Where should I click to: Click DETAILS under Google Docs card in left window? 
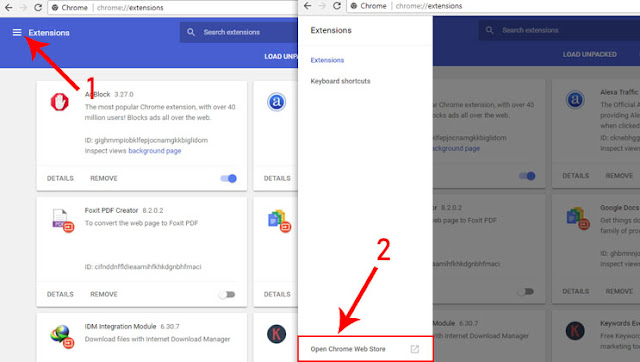[x=277, y=294]
